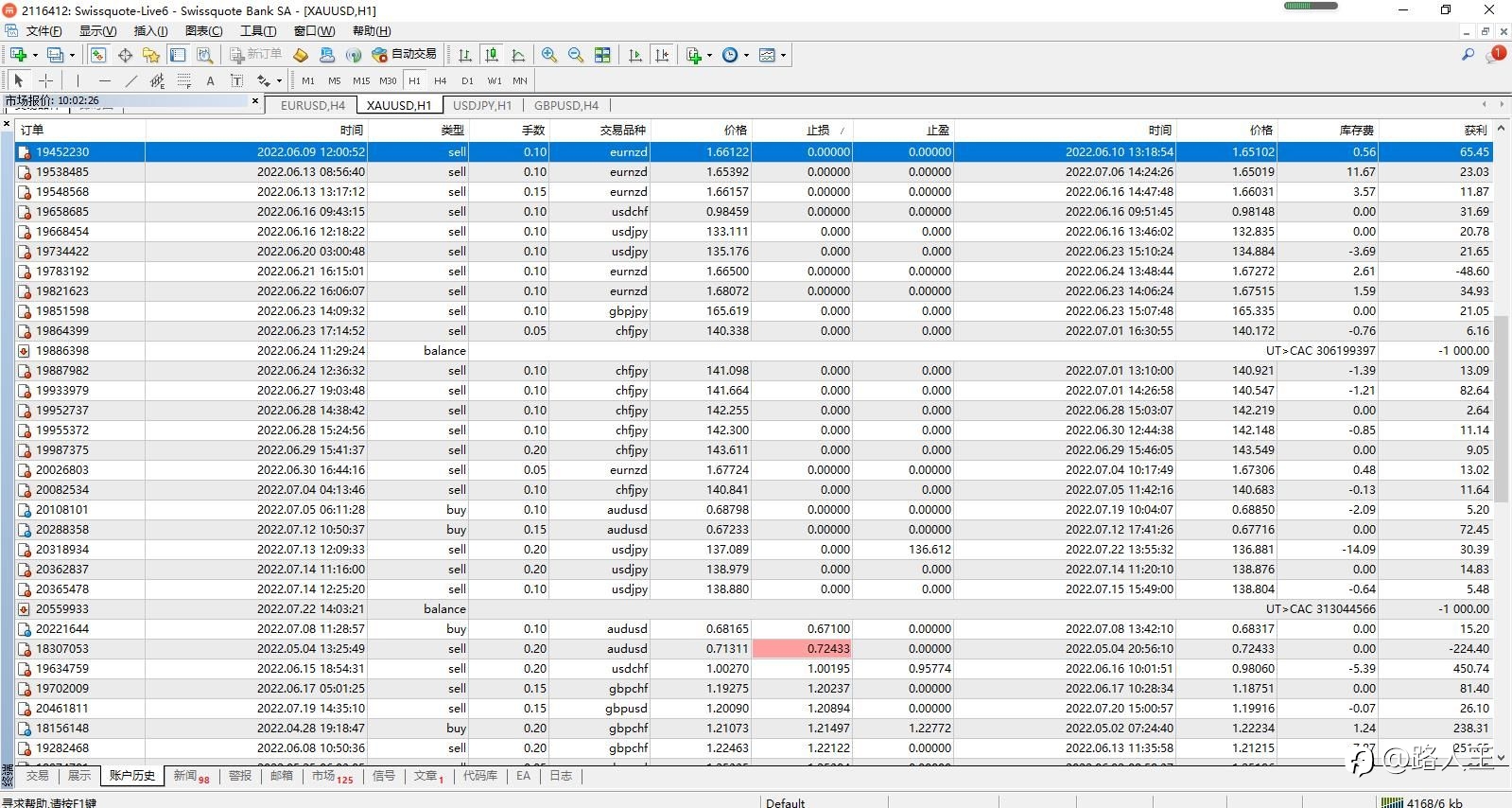
Task: Open the periods clock icon
Action: [x=730, y=55]
